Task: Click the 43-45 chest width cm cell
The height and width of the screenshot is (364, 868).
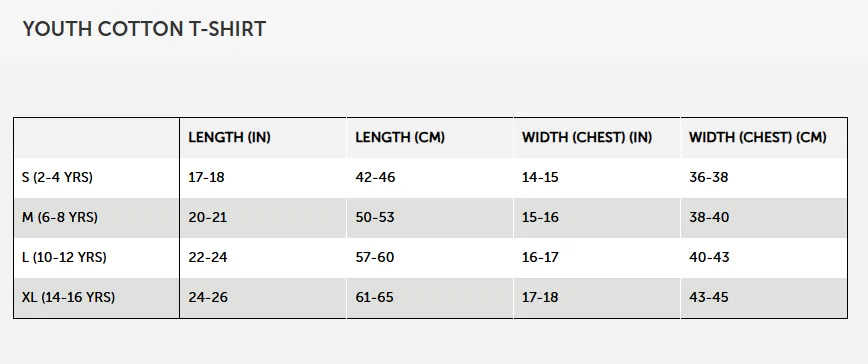Action: 709,298
